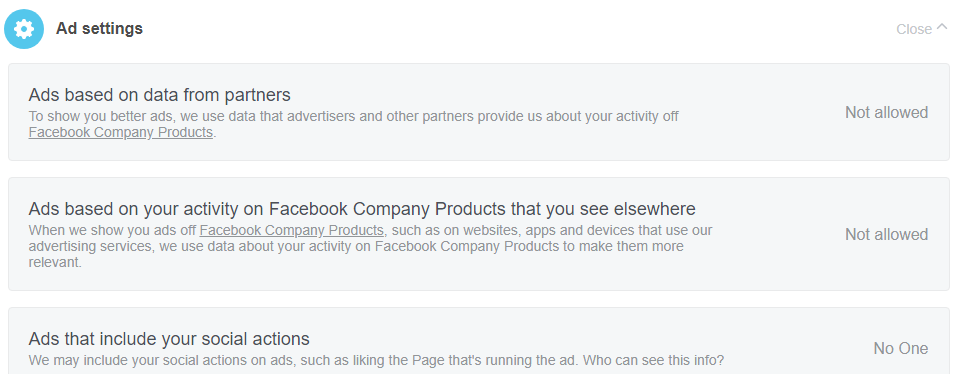Follow the Facebook Company Products link under partner data
960x374 pixels.
121,132
